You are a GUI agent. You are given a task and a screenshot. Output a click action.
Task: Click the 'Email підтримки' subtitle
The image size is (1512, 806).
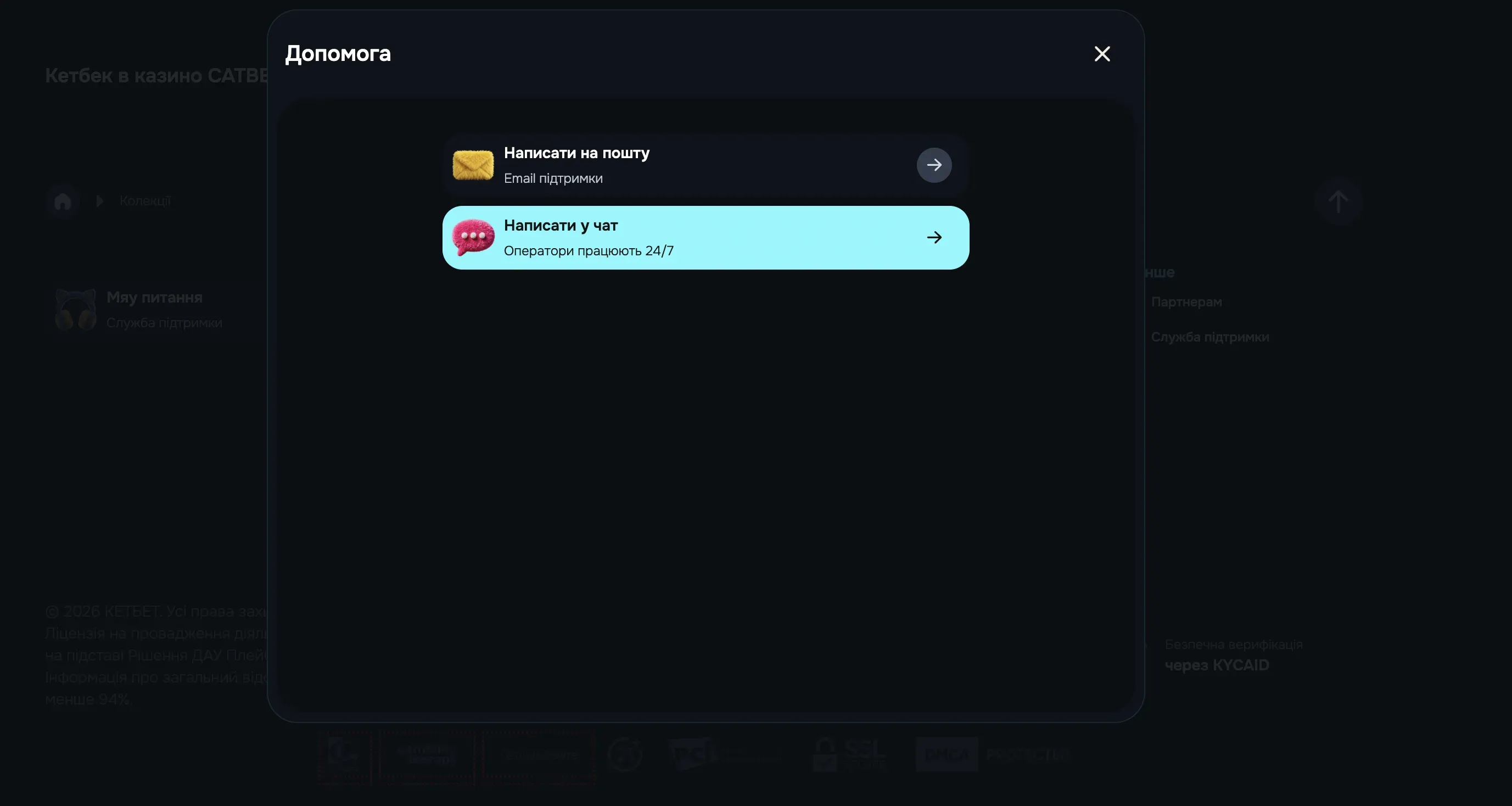(x=553, y=178)
